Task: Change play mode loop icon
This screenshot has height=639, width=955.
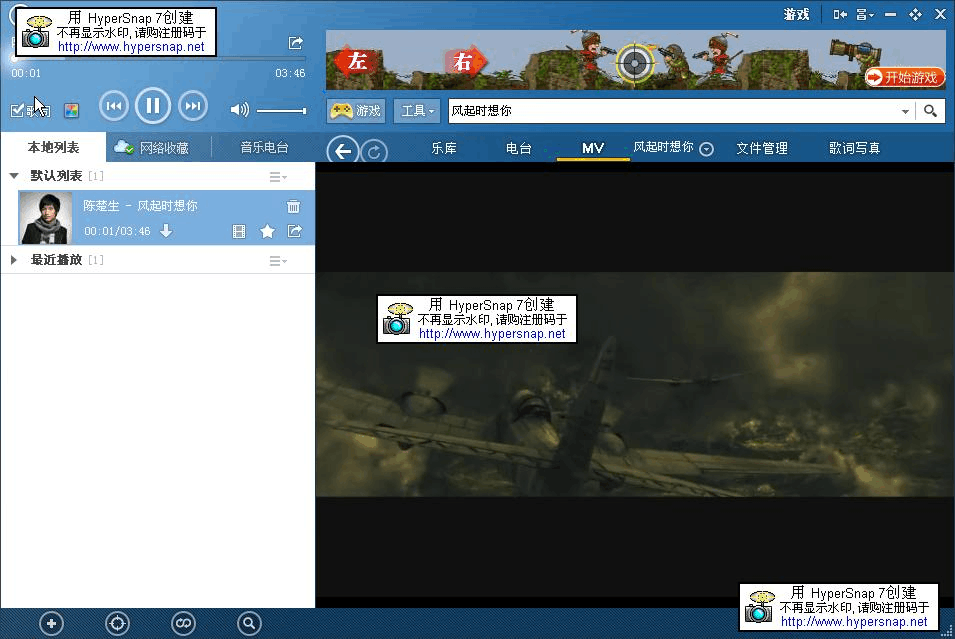Action: click(183, 623)
